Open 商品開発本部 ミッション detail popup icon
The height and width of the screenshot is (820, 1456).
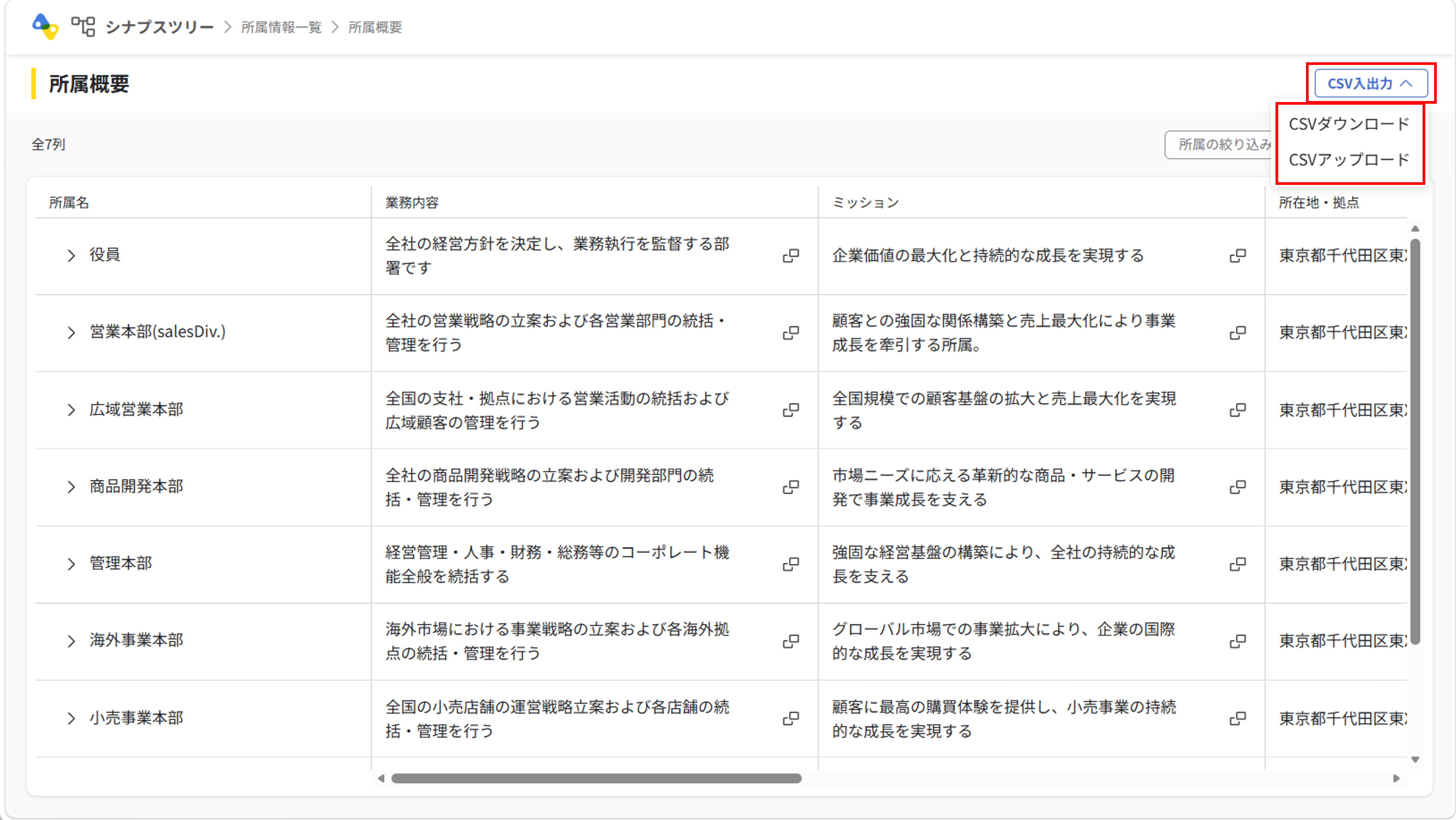tap(1238, 487)
